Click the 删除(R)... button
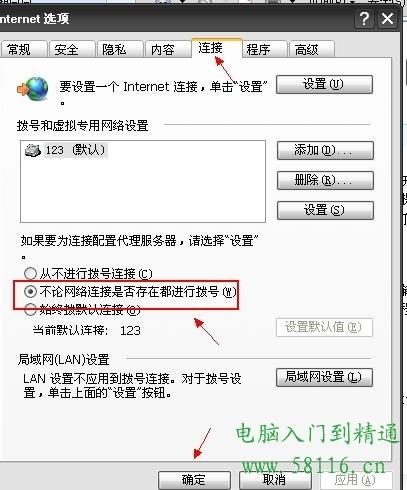This screenshot has height=490, width=407. [x=325, y=180]
